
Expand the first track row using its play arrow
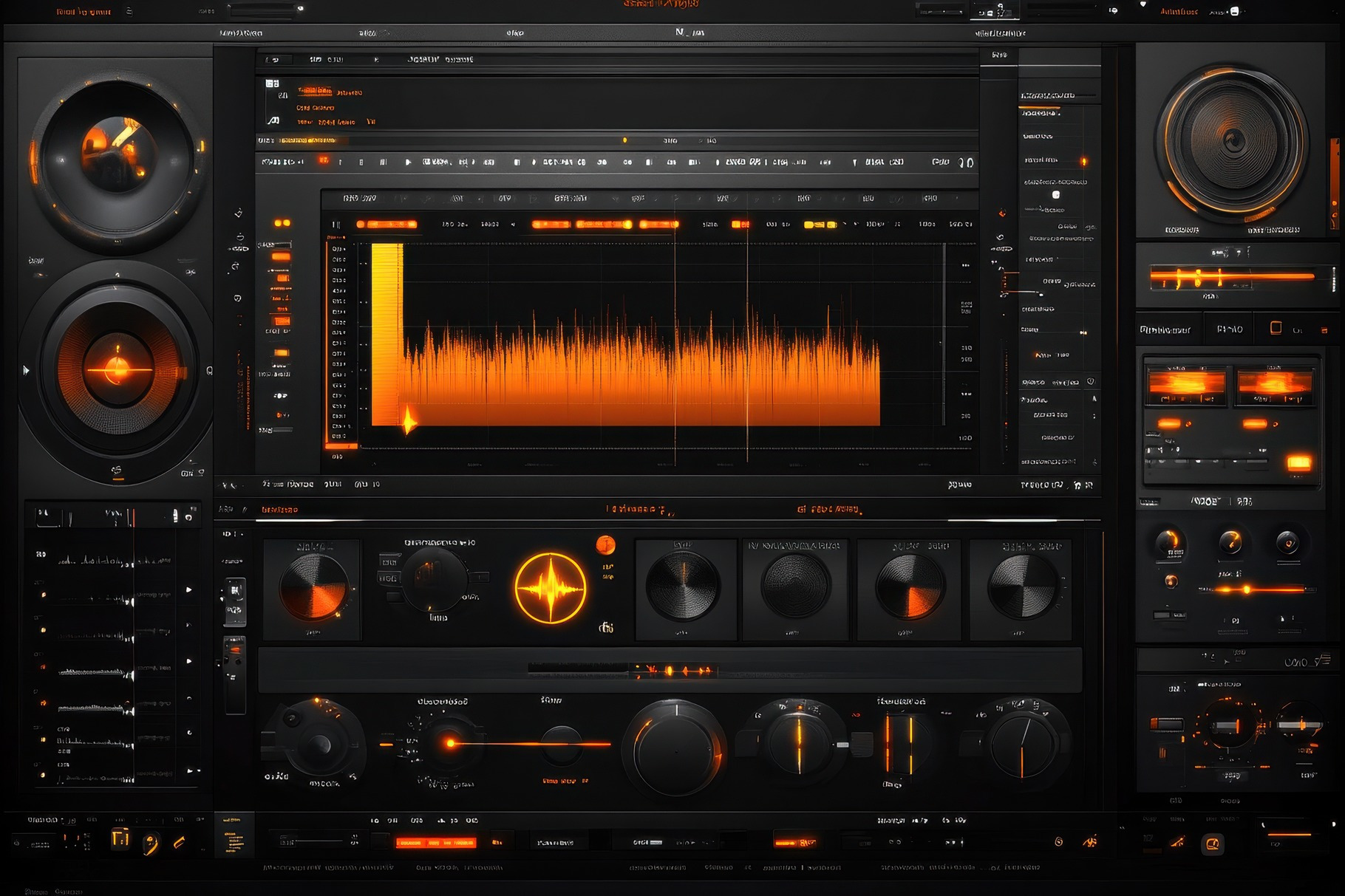[x=189, y=589]
